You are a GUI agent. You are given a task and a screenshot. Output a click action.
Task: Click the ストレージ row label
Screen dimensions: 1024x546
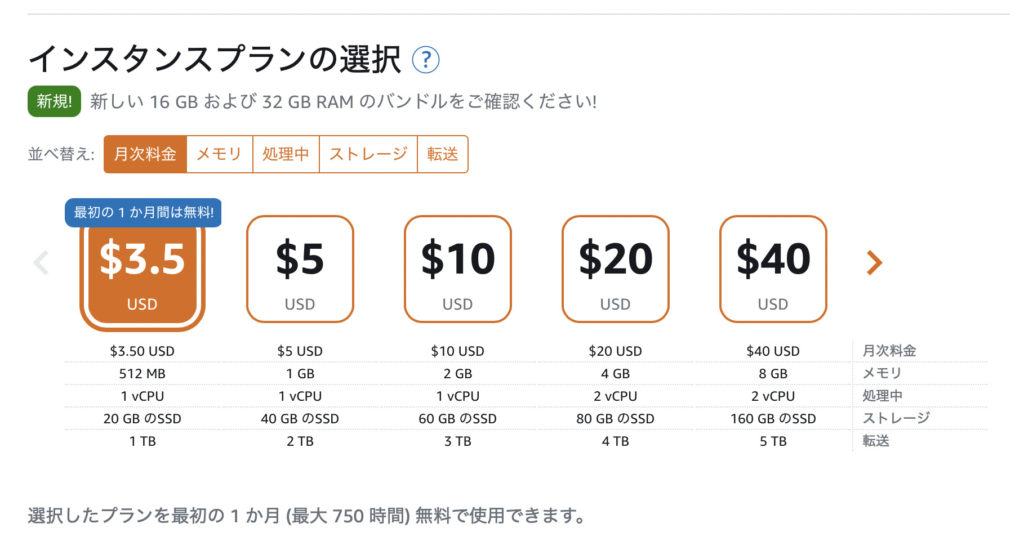tap(896, 418)
